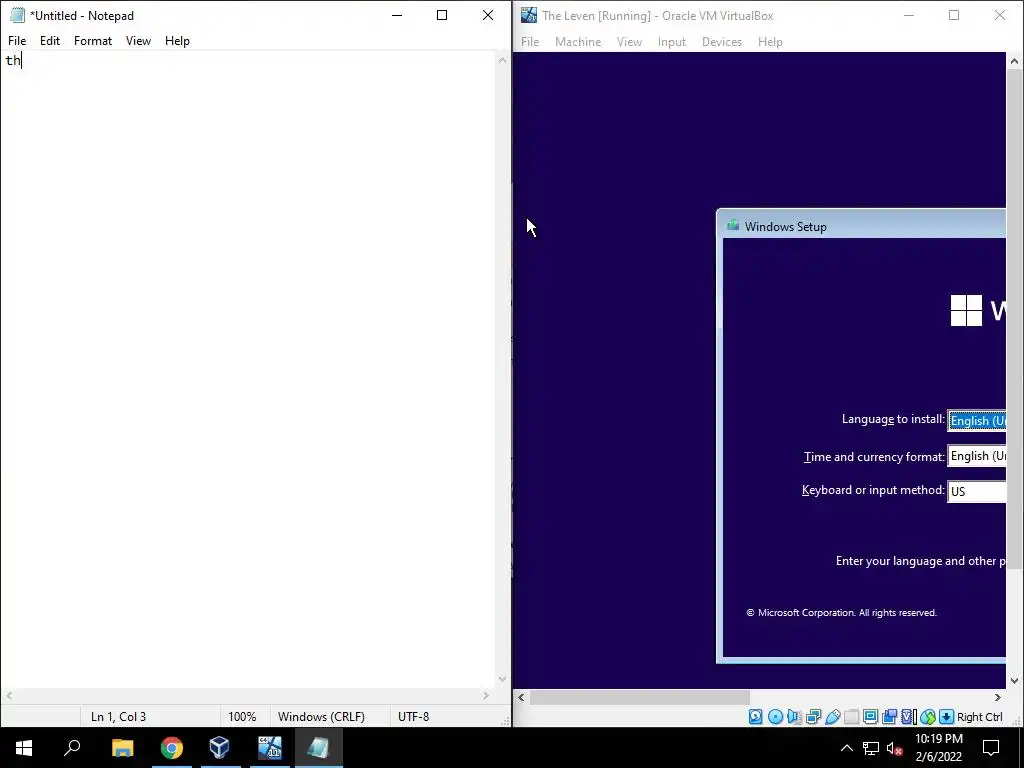Open VirtualBox File menu
The image size is (1024, 768).
(530, 42)
